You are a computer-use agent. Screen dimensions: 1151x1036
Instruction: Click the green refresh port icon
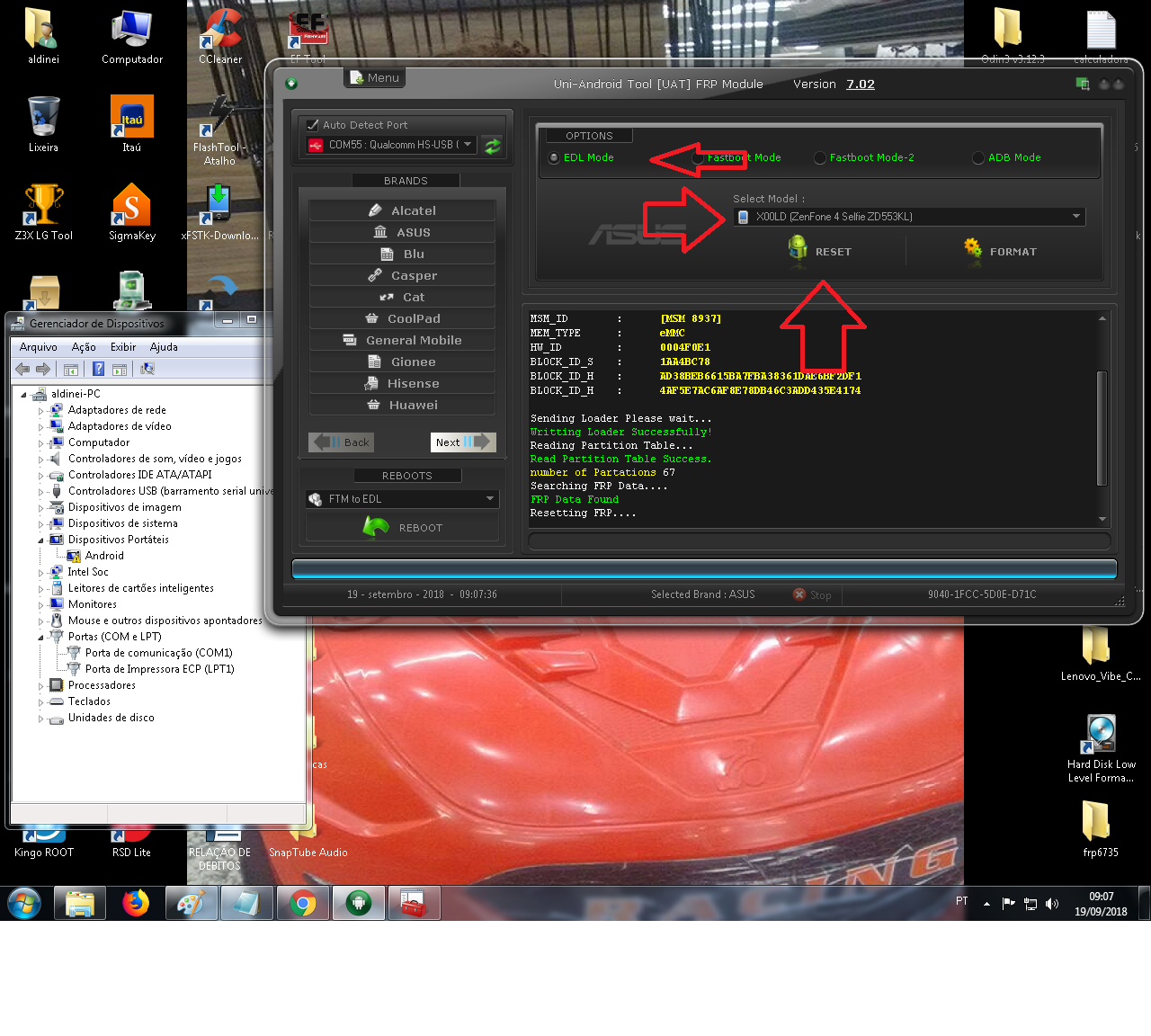tap(492, 146)
